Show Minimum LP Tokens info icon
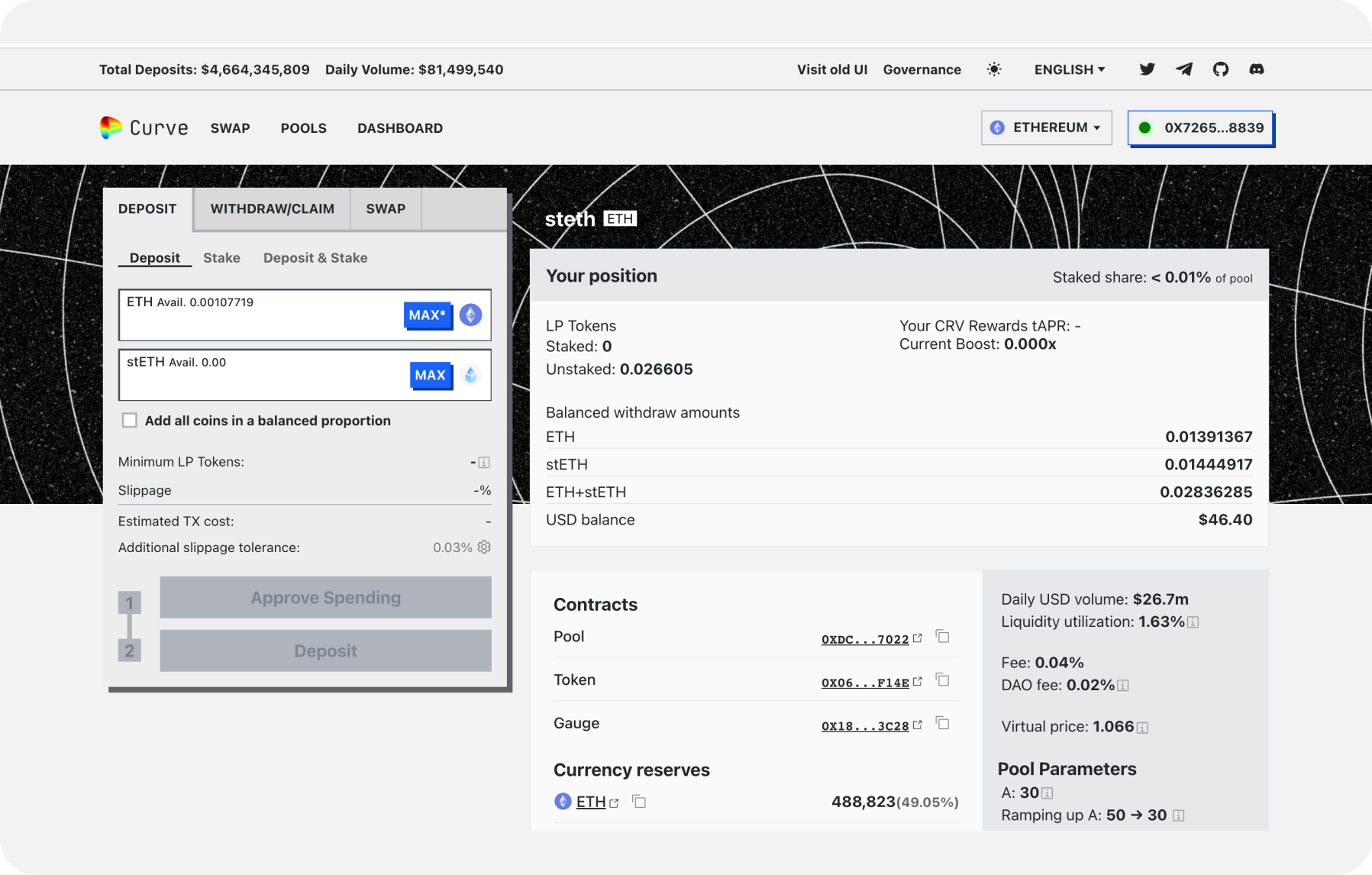1372x875 pixels. click(484, 463)
